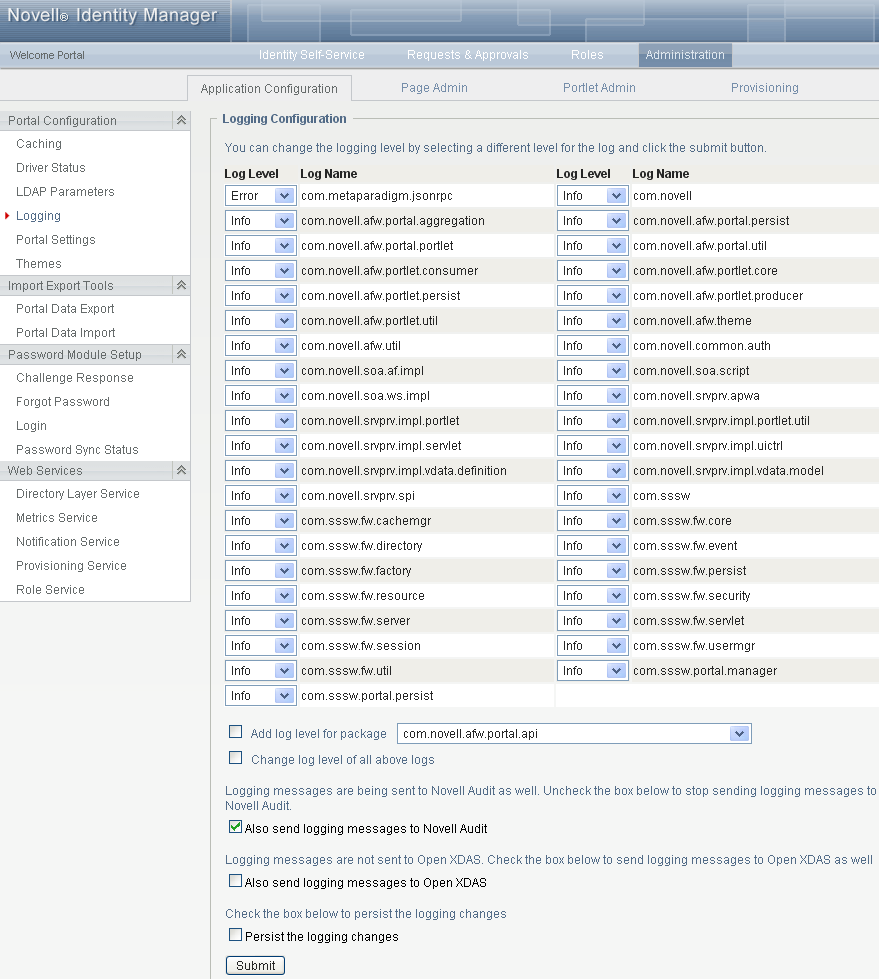Open the package dropdown showing com.novell.afw.portal.api

coord(574,734)
